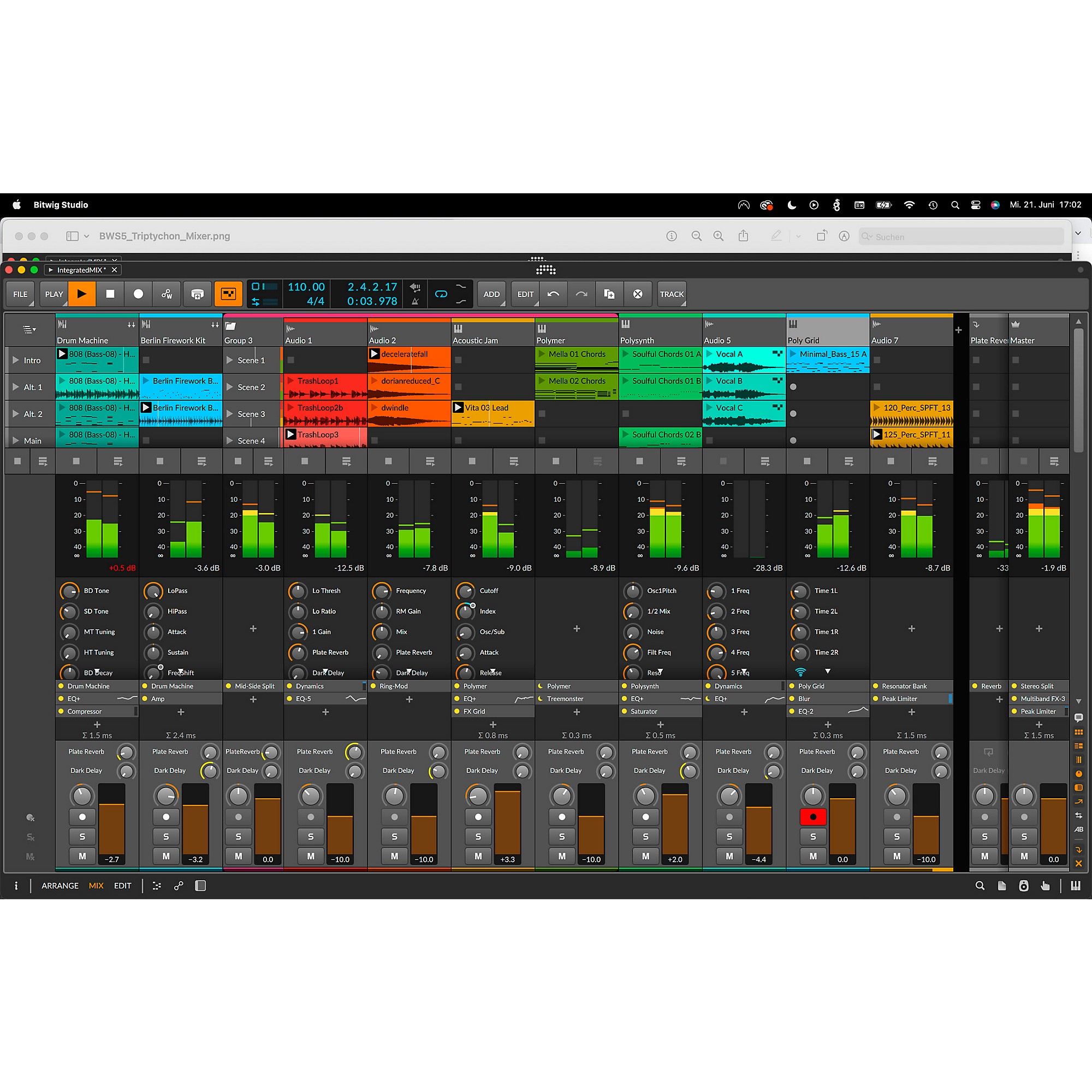Viewport: 1092px width, 1092px height.
Task: Toggle clip launcher grid icon in sidebar
Action: 1078,733
